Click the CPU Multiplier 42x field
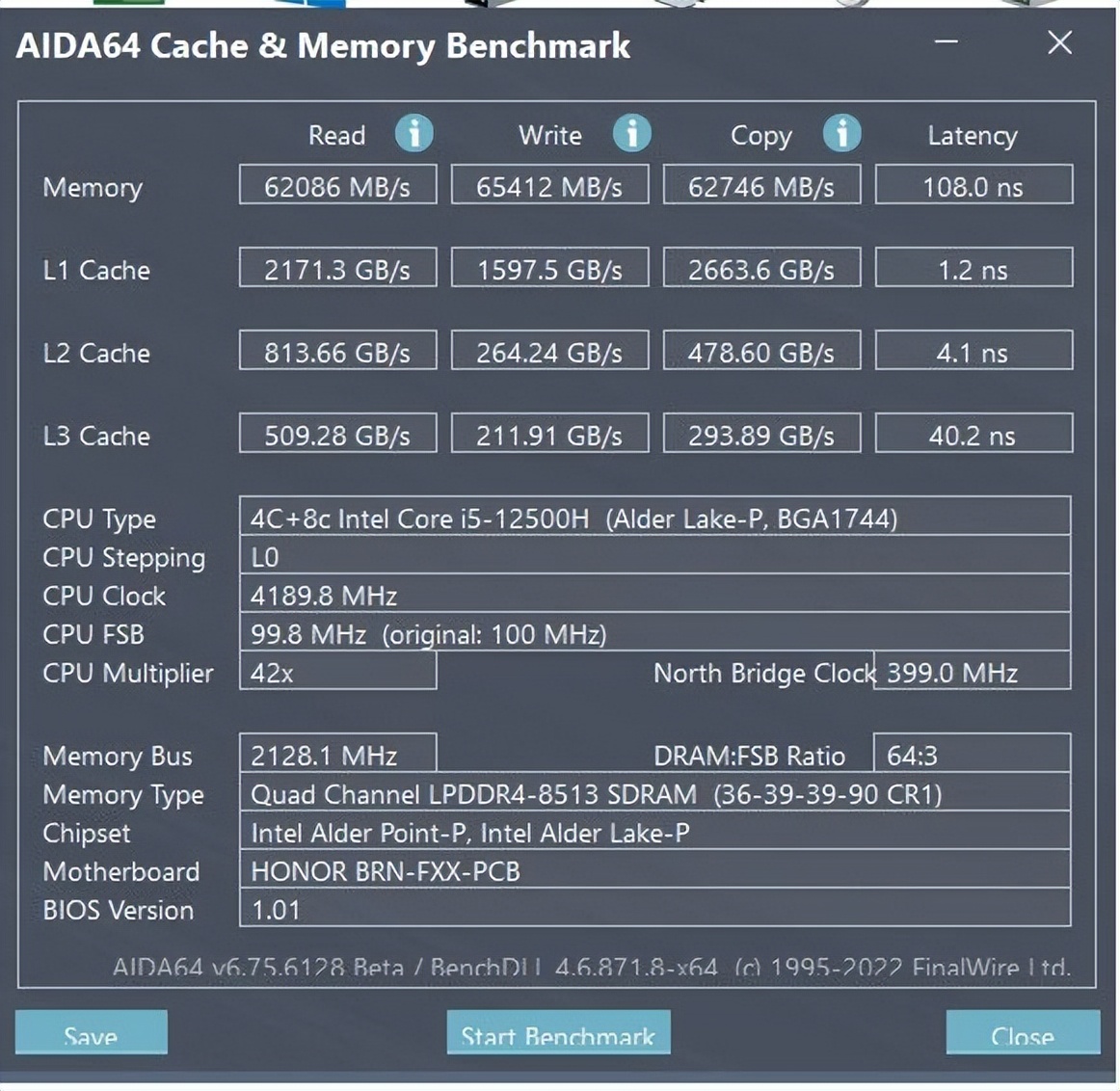 tap(337, 673)
